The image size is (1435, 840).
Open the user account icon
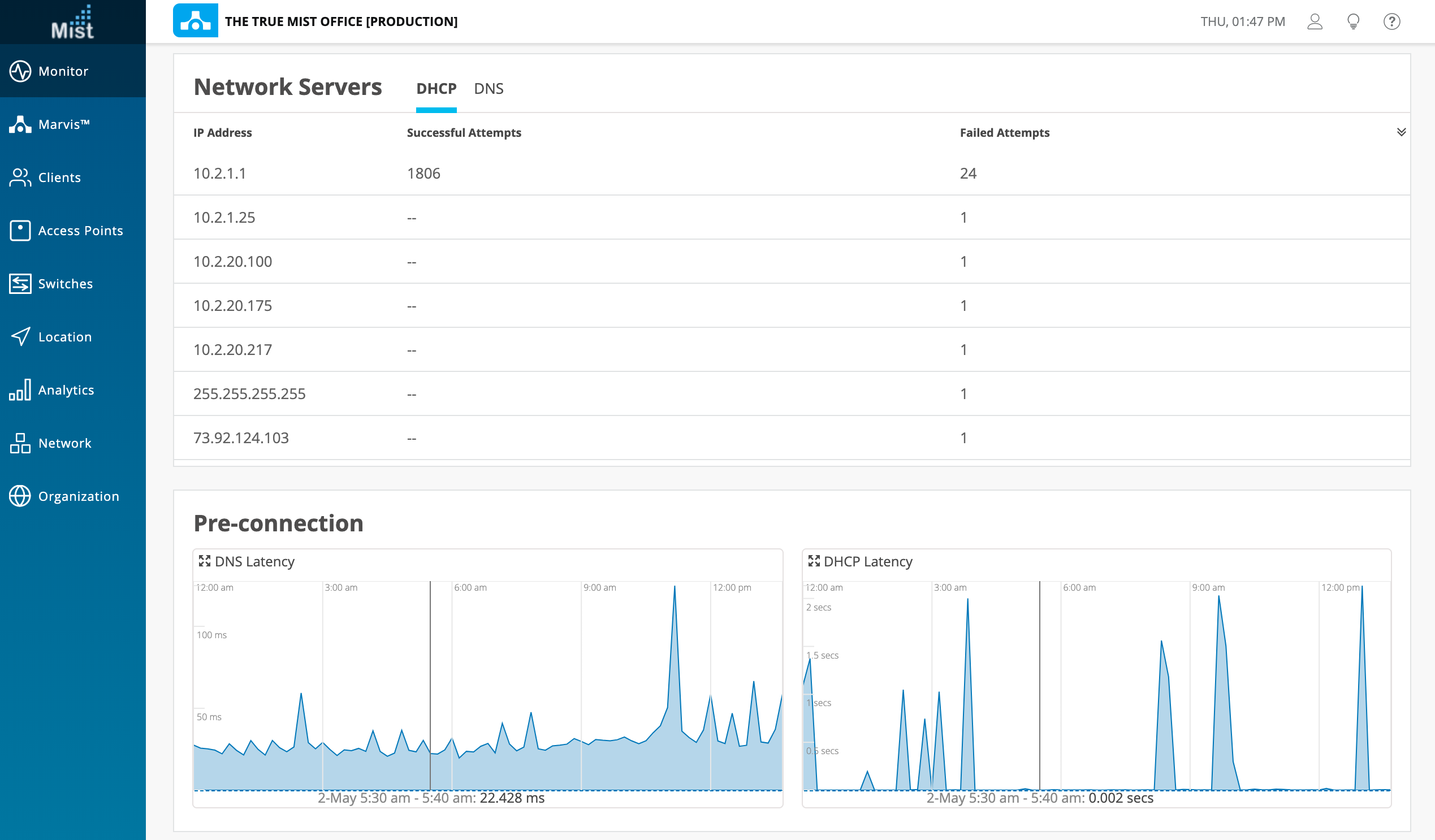tap(1314, 21)
